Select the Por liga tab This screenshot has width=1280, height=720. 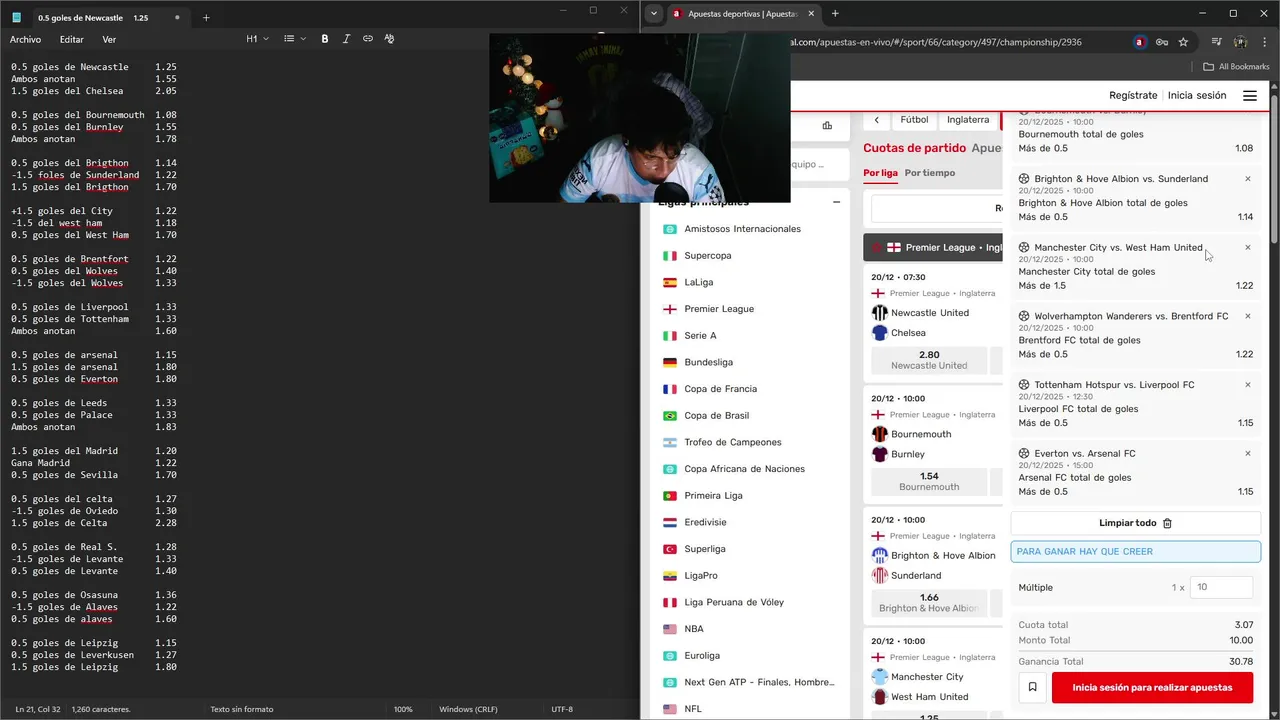pos(880,173)
